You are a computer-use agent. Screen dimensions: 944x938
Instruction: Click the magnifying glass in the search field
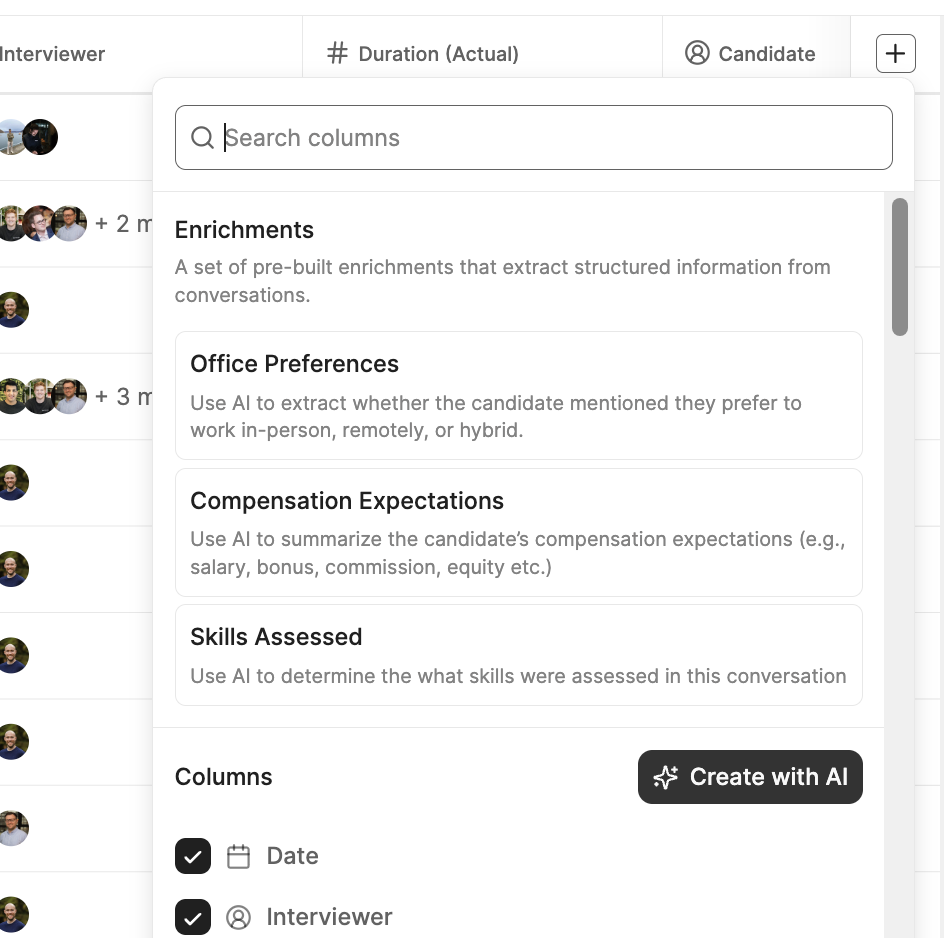point(203,137)
